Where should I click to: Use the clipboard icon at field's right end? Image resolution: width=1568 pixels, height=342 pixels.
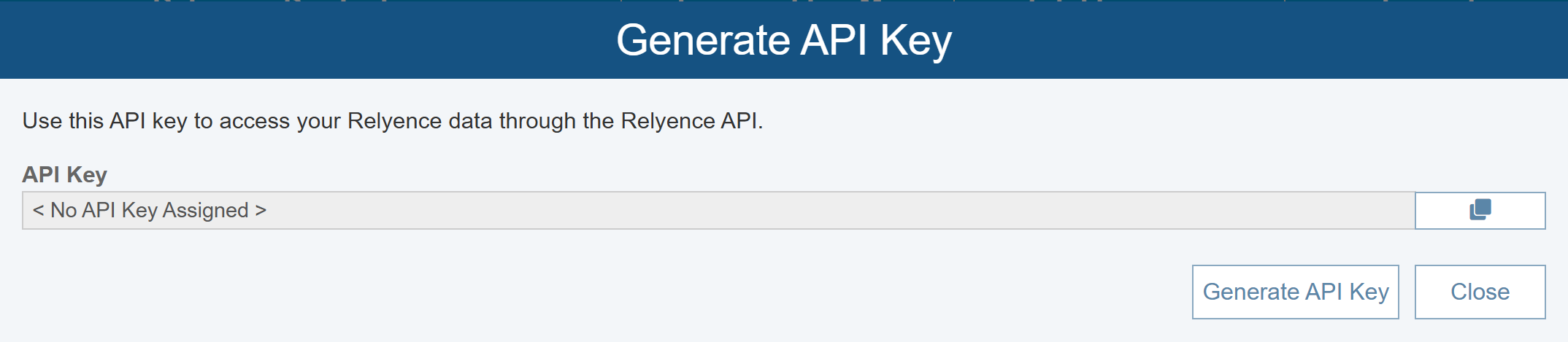click(x=1480, y=210)
